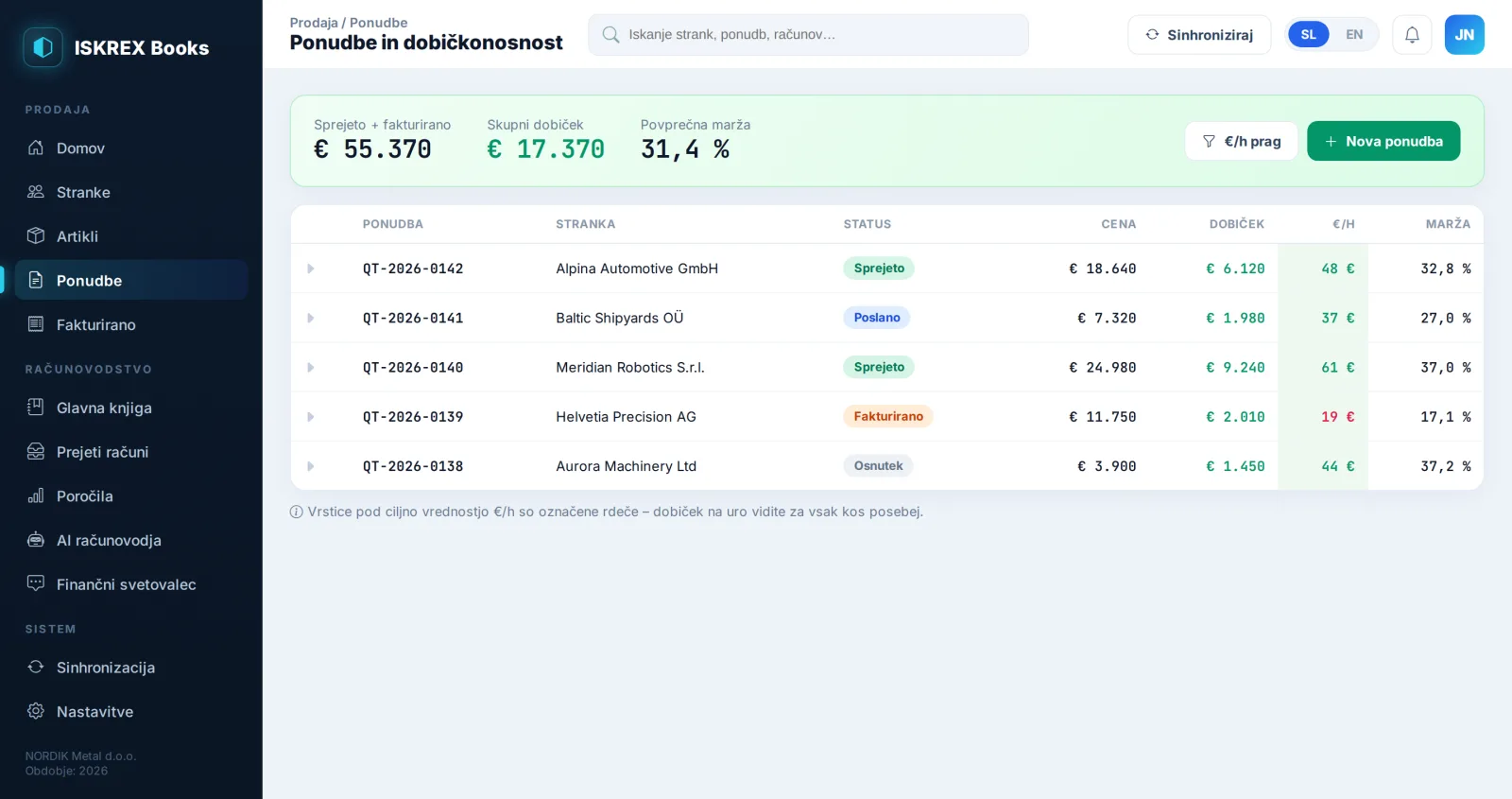Create a Nova ponudba

[1383, 141]
